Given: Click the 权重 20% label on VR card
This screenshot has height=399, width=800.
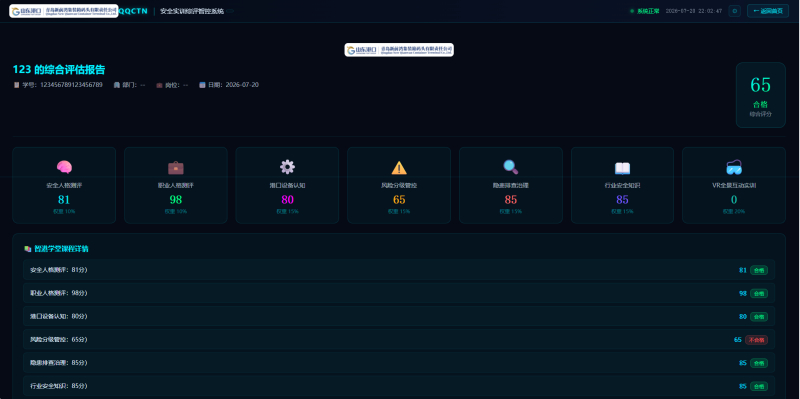Looking at the screenshot, I should pos(734,211).
